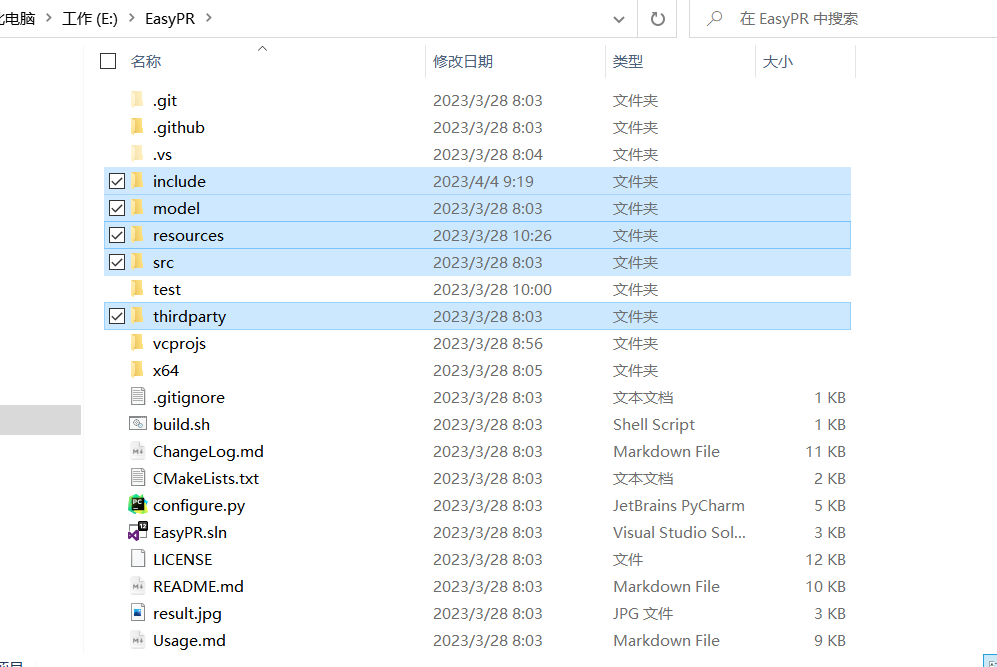
Task: Sort files by 名称 column
Action: (146, 62)
